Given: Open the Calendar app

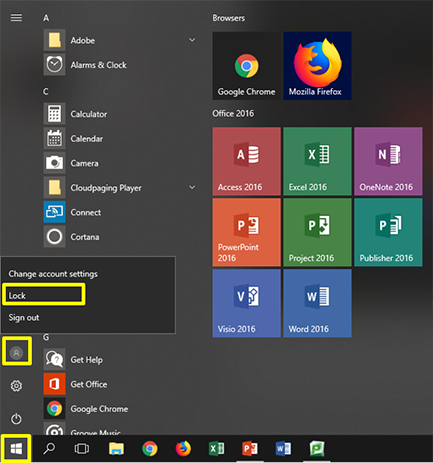Looking at the screenshot, I should pos(120,139).
